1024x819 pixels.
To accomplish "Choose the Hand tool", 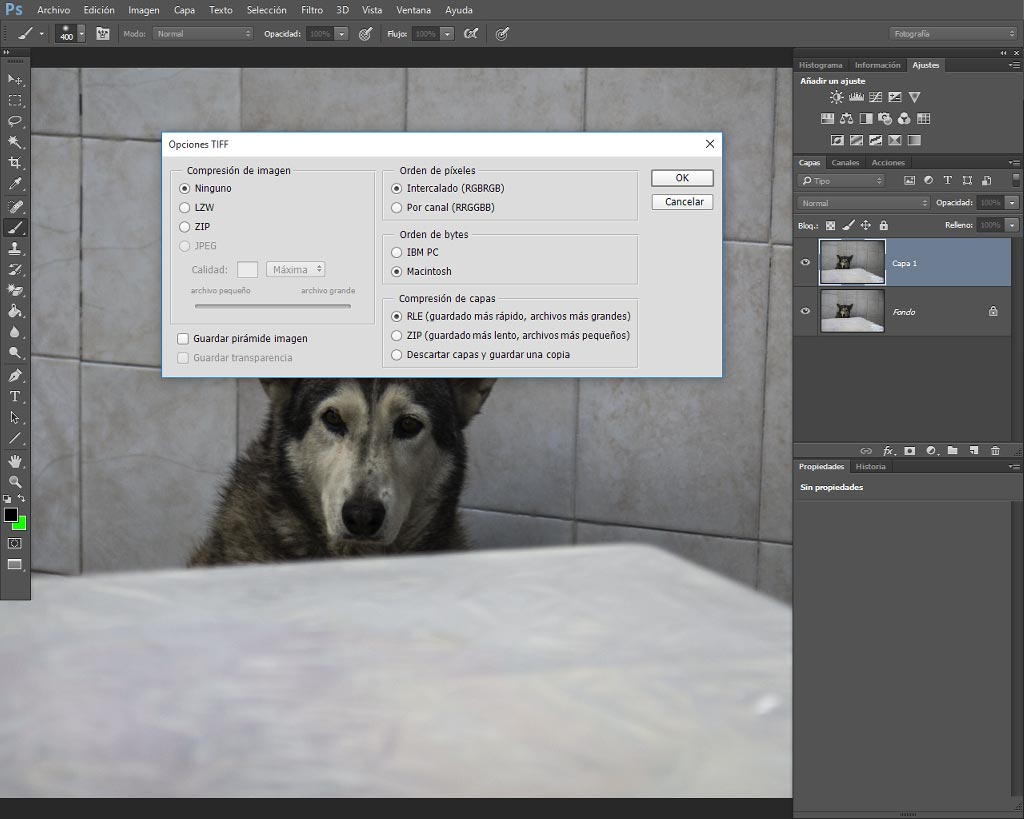I will click(14, 461).
